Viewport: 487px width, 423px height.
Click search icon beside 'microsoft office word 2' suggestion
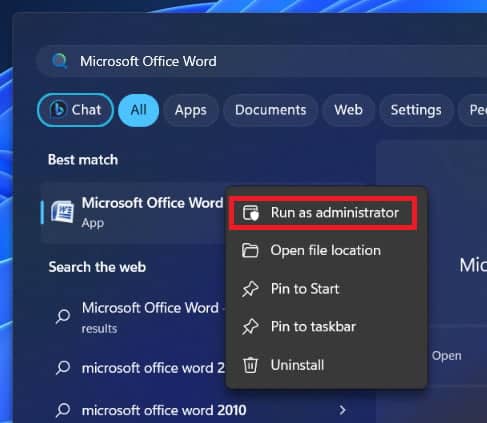pos(63,368)
